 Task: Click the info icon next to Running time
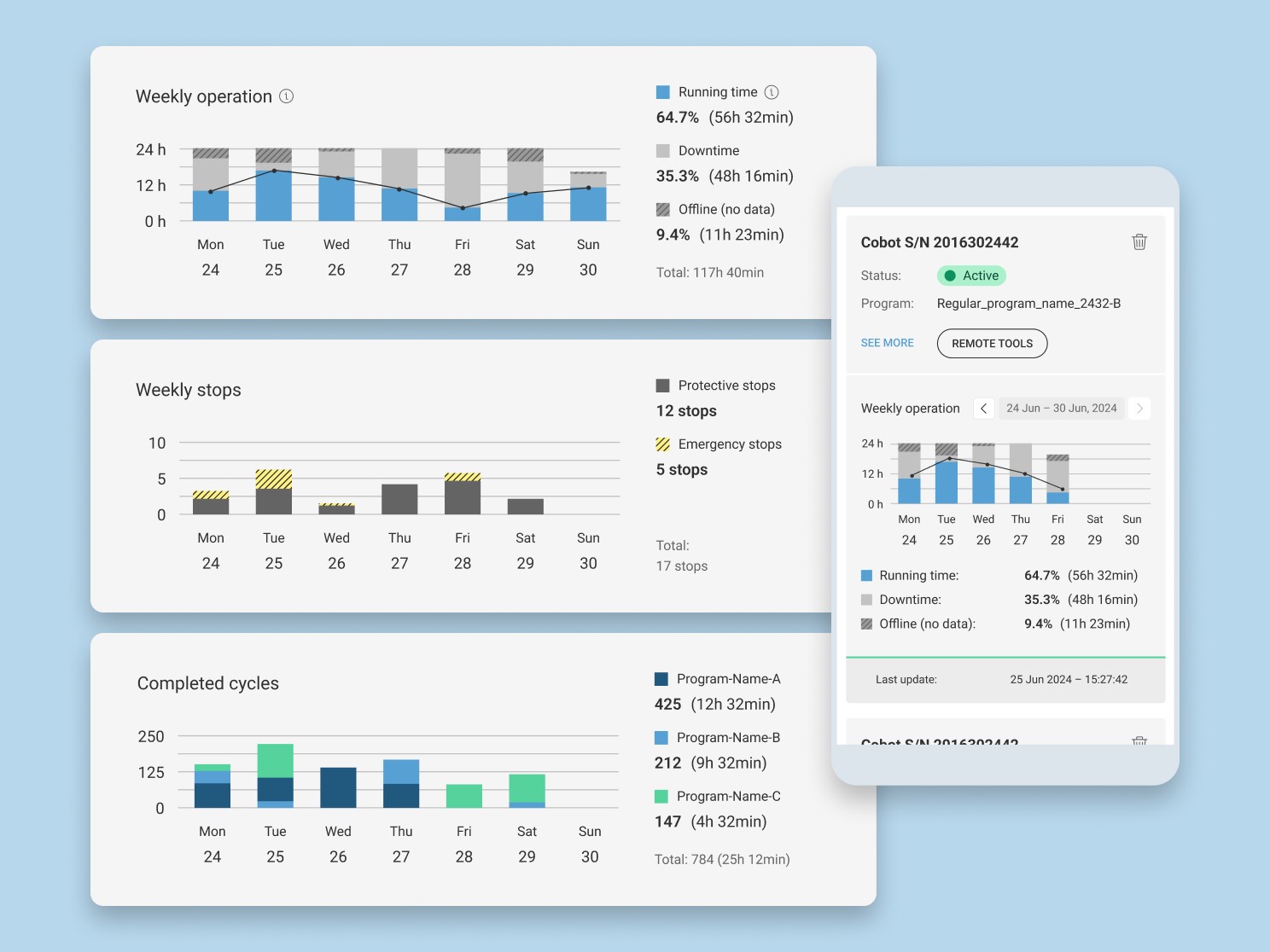[772, 92]
